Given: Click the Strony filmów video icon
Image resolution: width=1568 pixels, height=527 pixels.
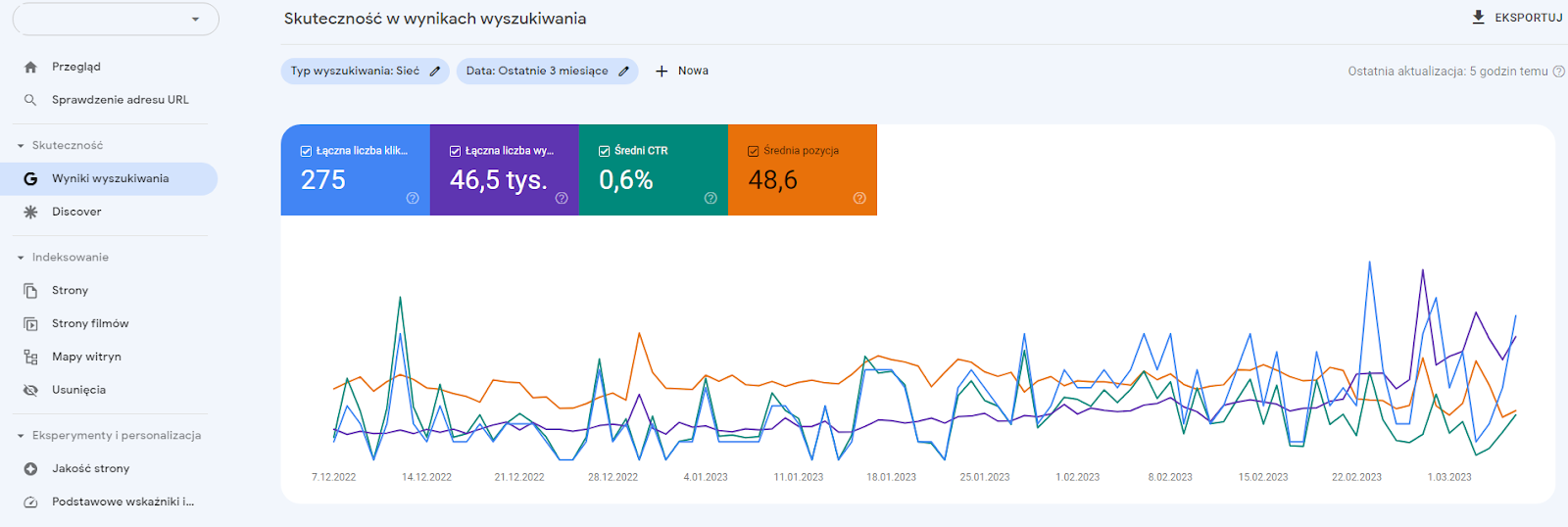Looking at the screenshot, I should (x=30, y=324).
